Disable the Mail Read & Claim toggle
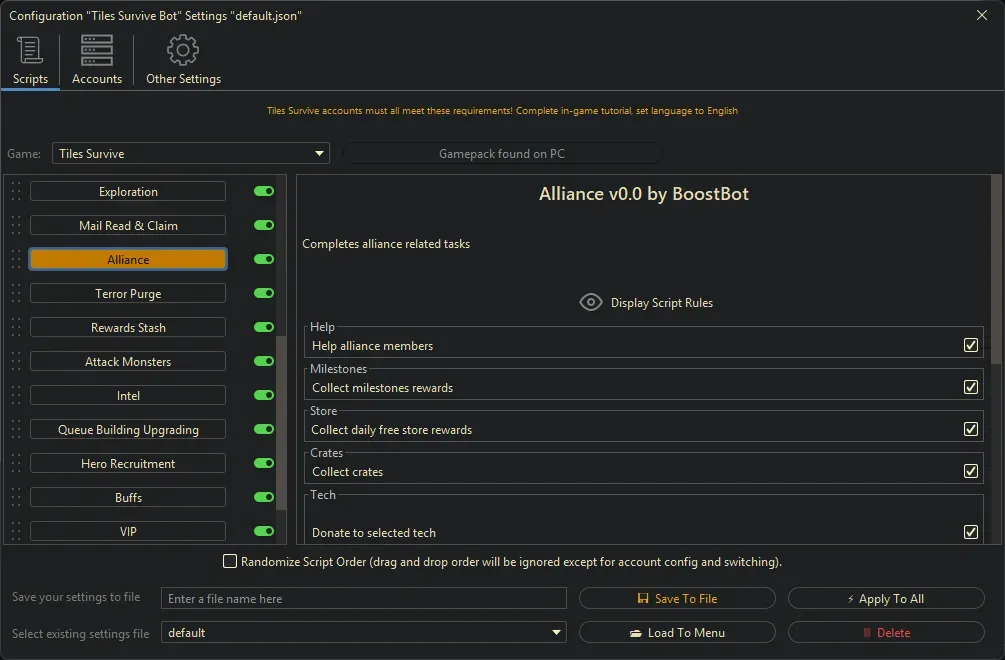Viewport: 1005px width, 660px height. coord(264,226)
